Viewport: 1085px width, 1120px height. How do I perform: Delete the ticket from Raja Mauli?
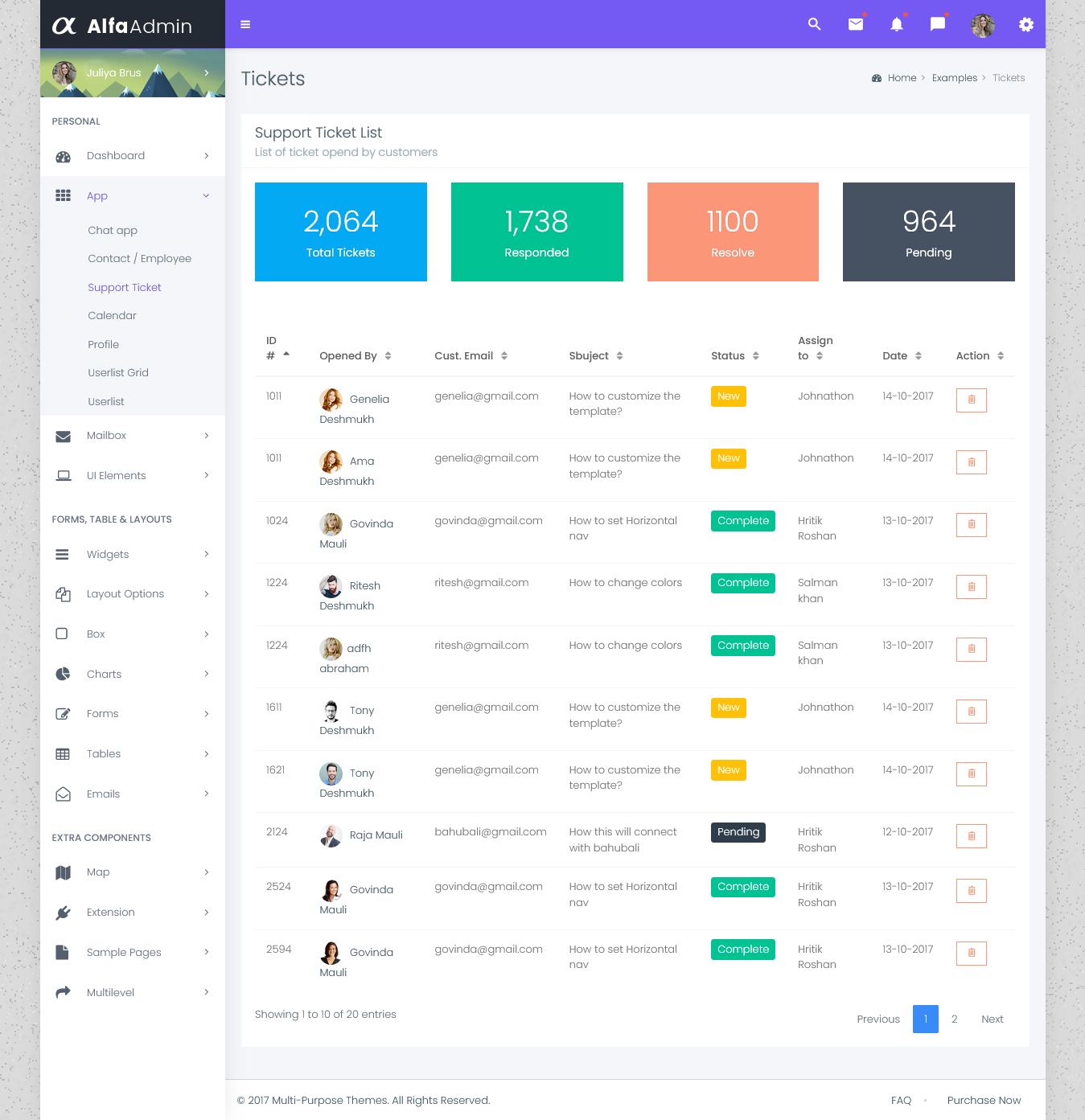click(x=971, y=836)
